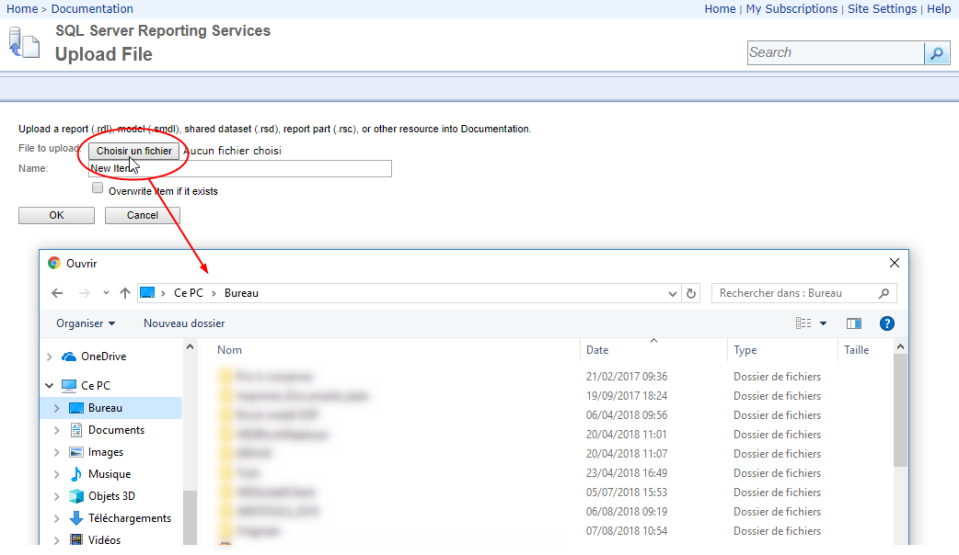The height and width of the screenshot is (555, 959).
Task: Open the My Subscriptions link
Action: (x=791, y=9)
